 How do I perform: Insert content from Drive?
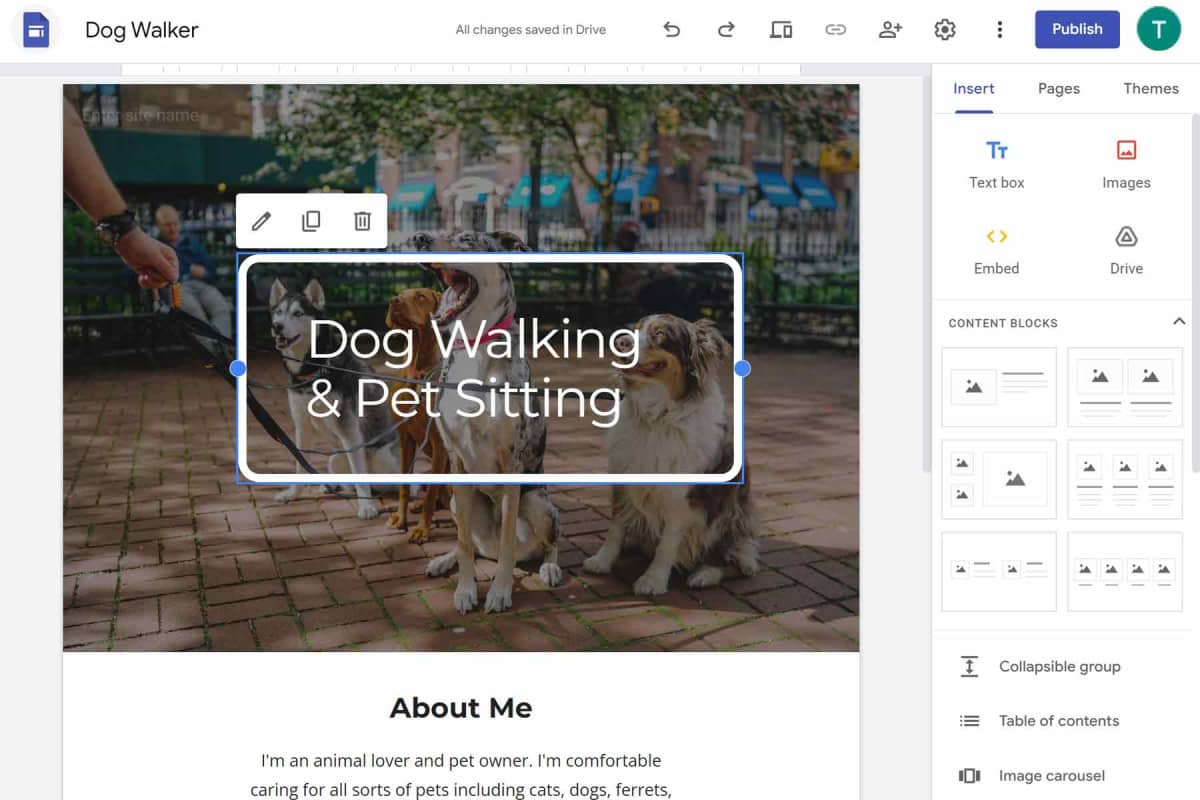coord(1126,249)
